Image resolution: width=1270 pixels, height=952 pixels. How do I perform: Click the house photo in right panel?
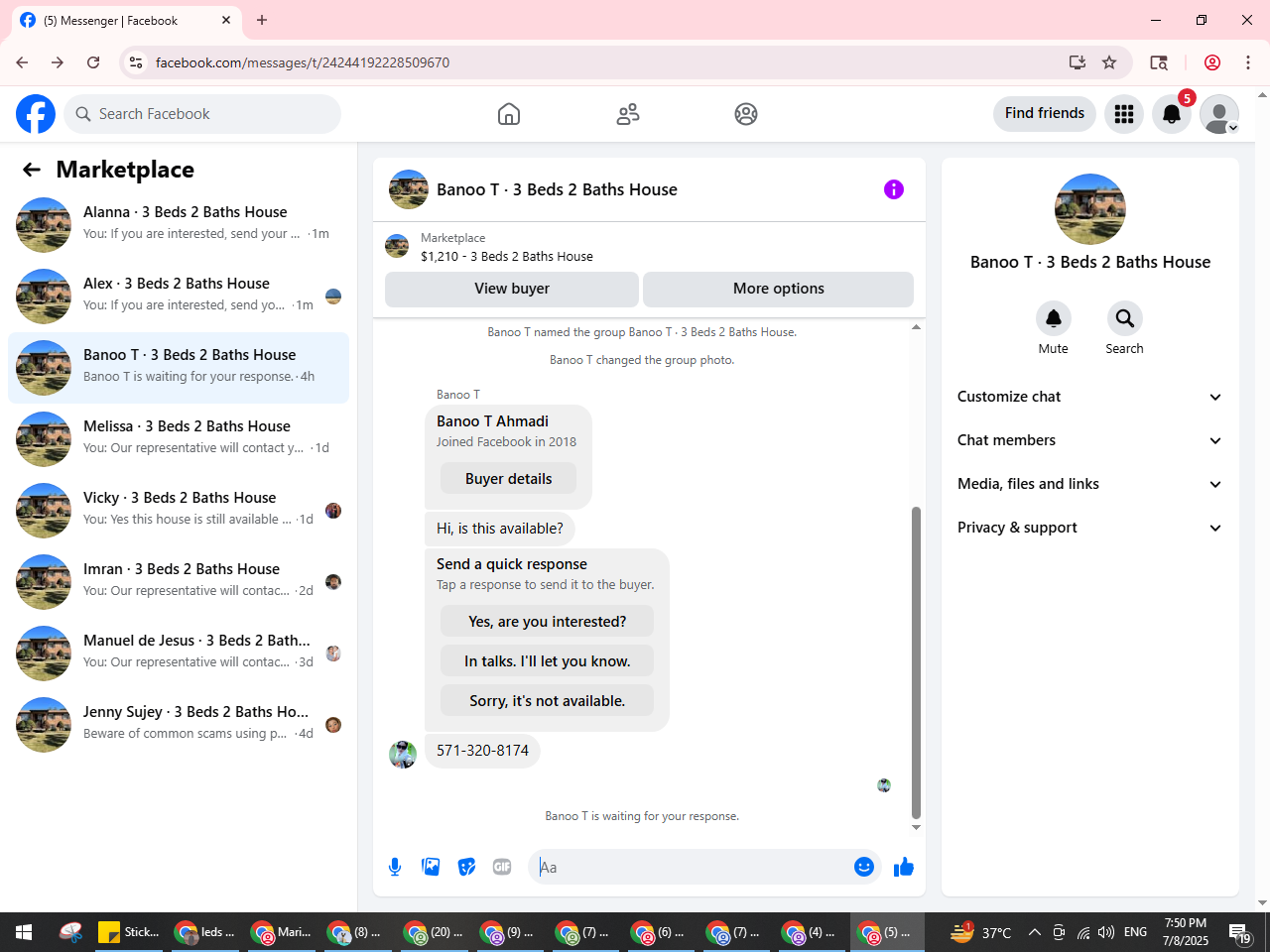(1090, 209)
